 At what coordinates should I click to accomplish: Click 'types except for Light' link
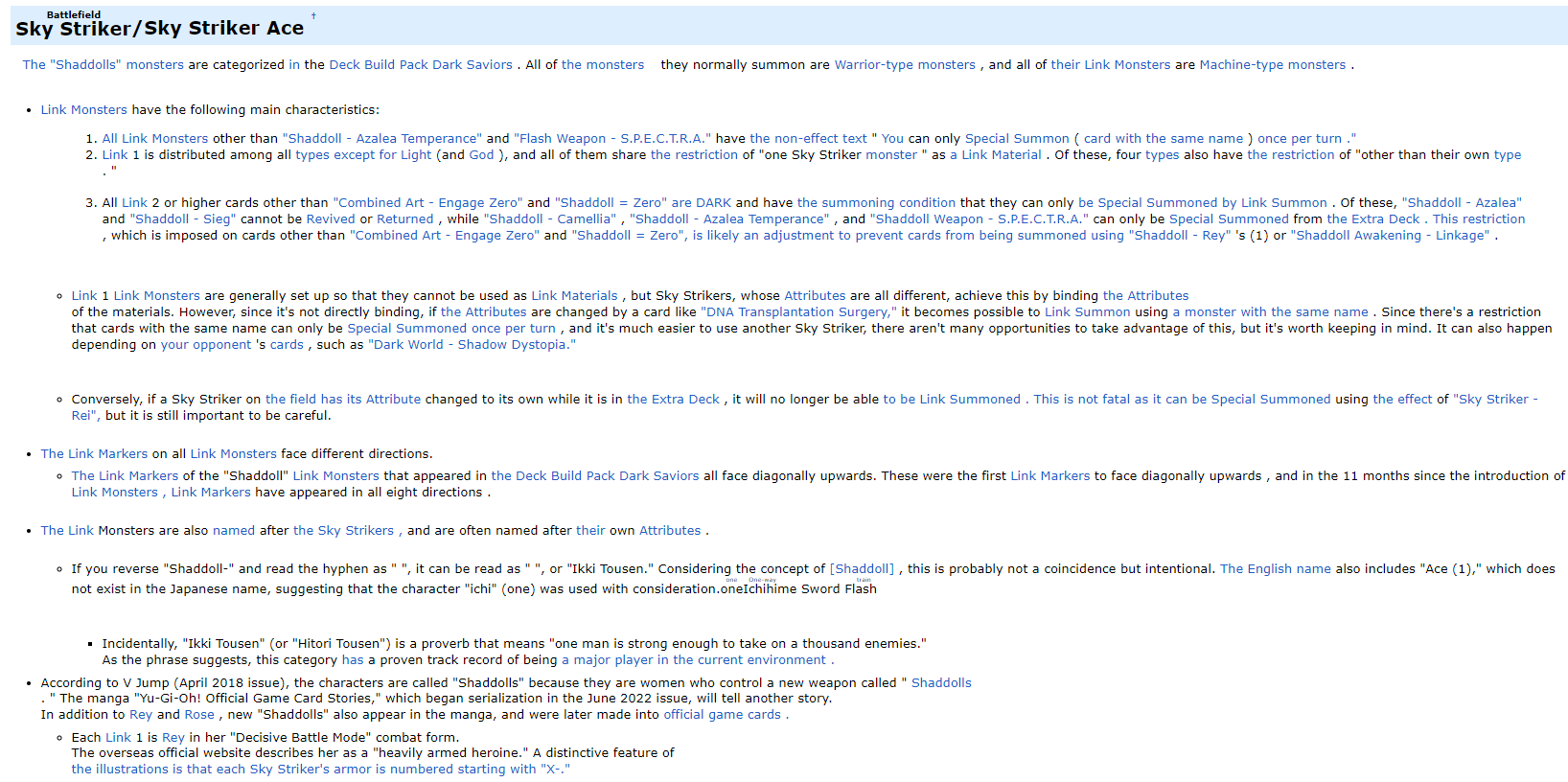[363, 155]
